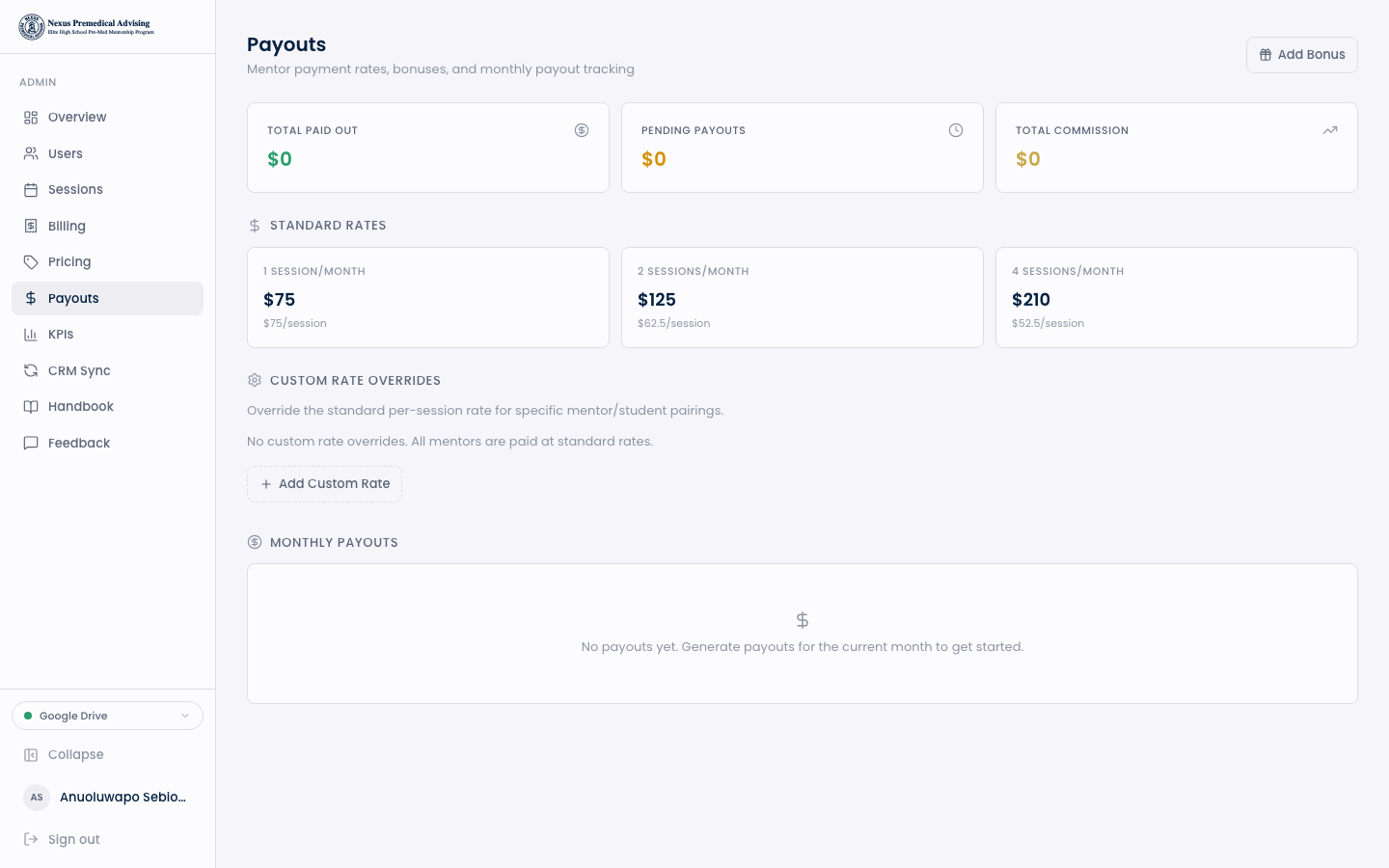Click the Nexus Premedical Advising logo
The width and height of the screenshot is (1389, 868).
click(x=86, y=27)
